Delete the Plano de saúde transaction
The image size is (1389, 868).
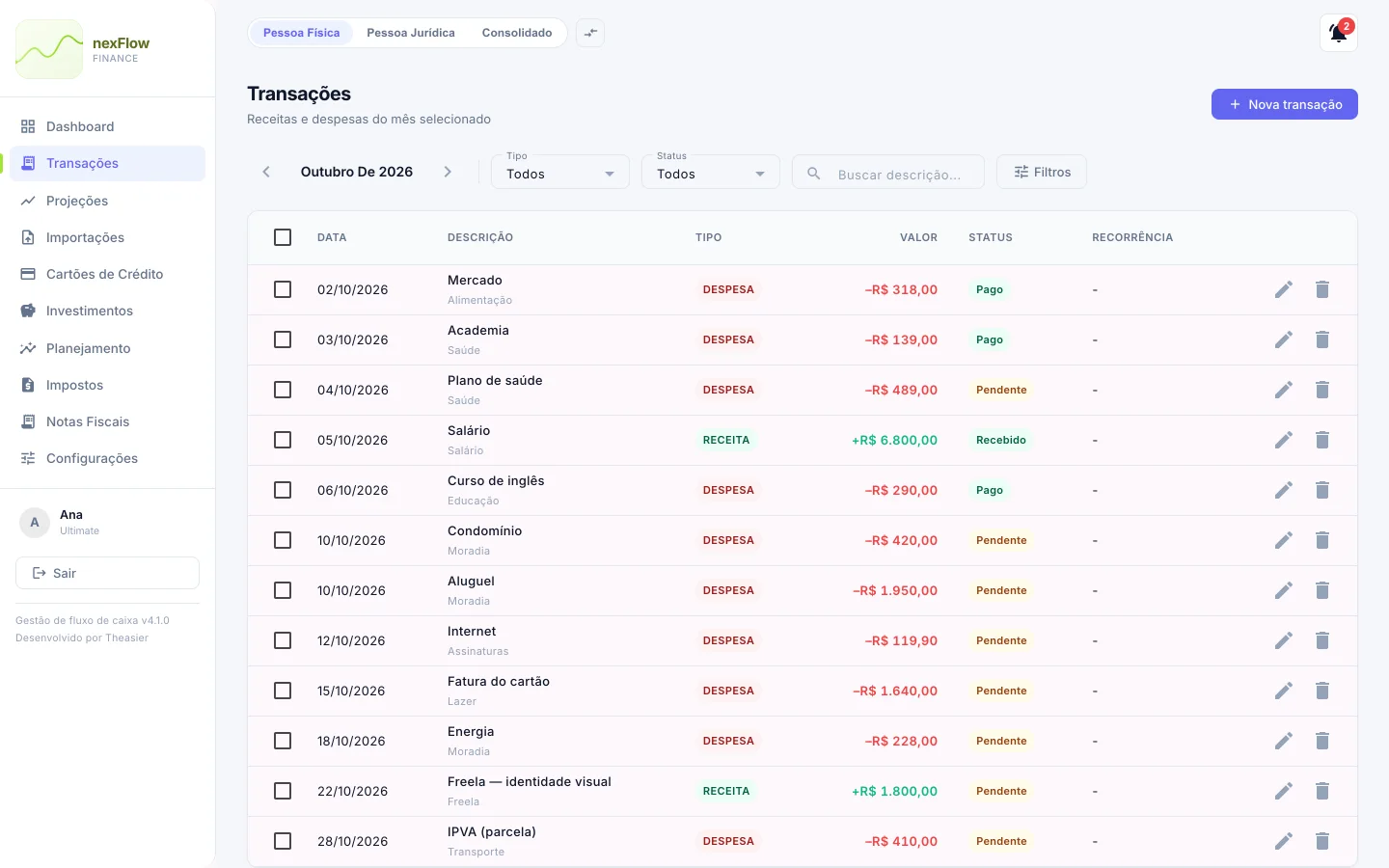click(1322, 390)
